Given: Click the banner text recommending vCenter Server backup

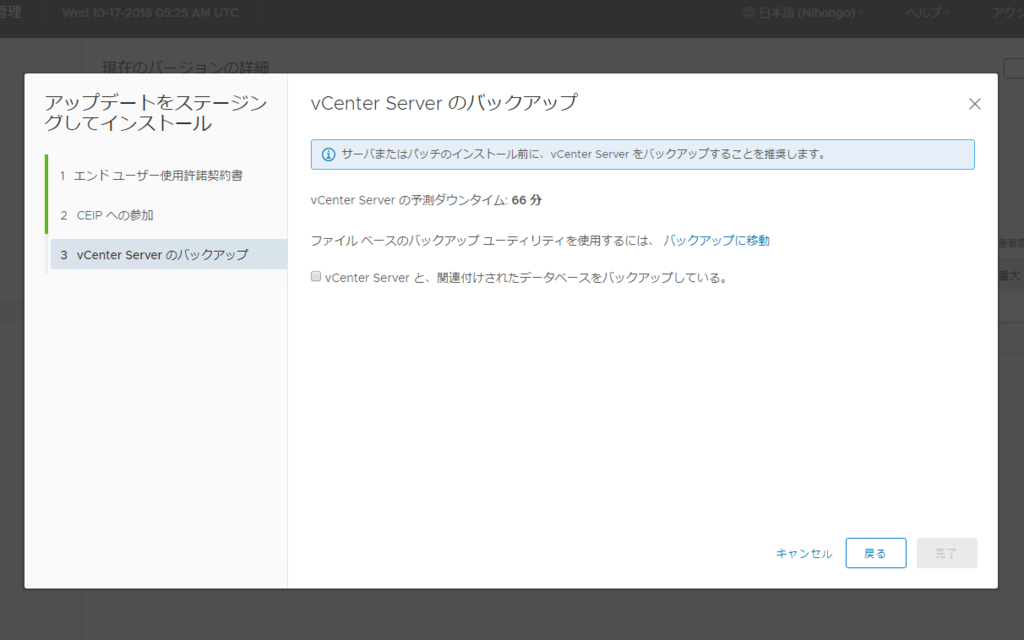Looking at the screenshot, I should [x=584, y=154].
